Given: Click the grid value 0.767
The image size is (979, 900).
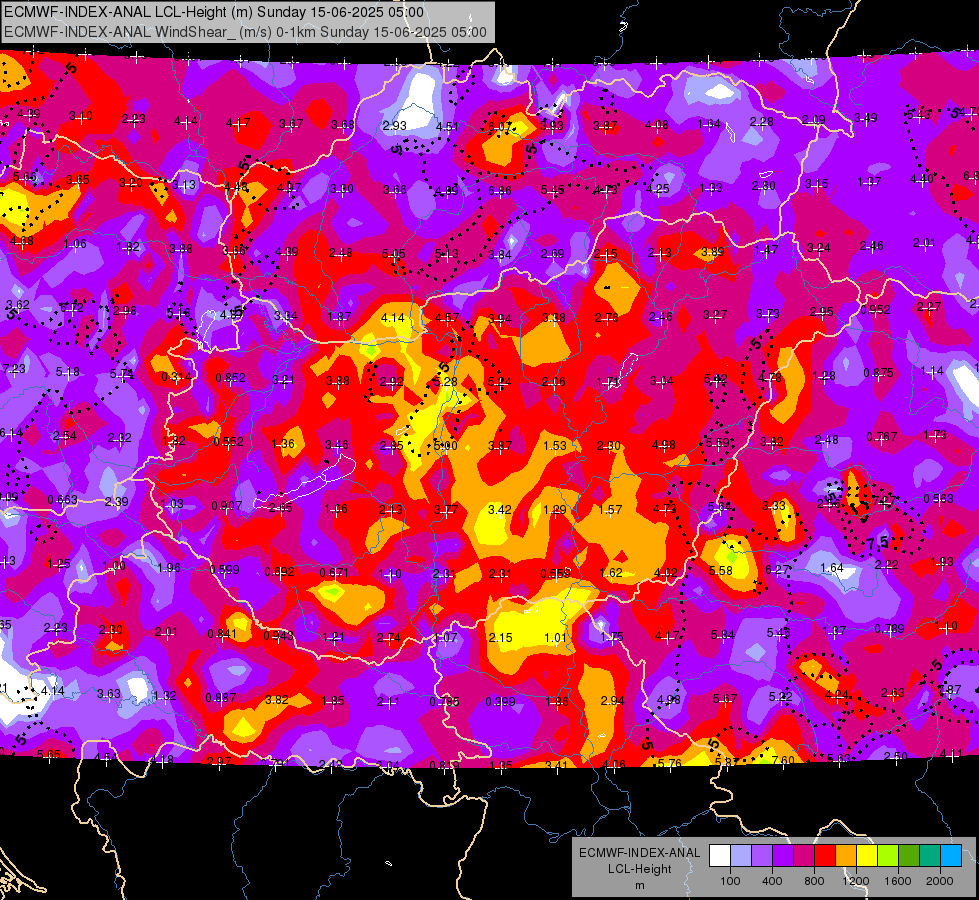Looking at the screenshot, I should coord(882,437).
